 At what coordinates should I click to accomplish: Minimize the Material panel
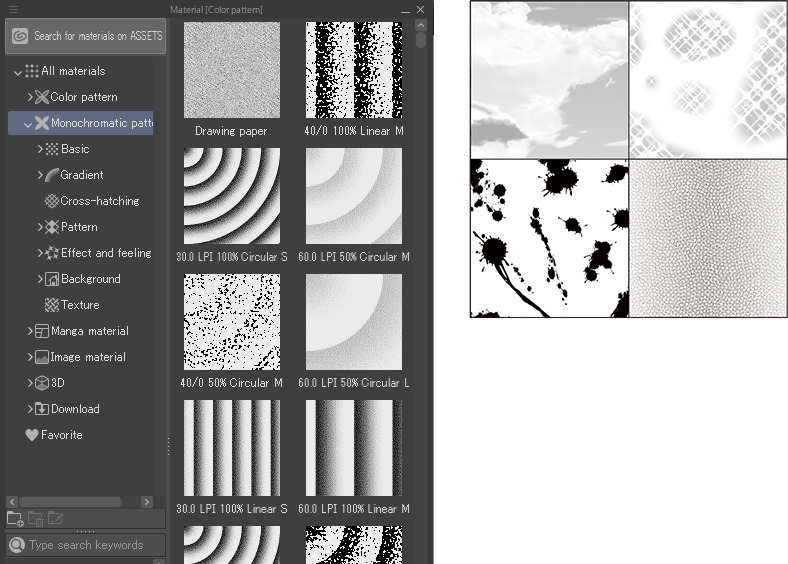(405, 10)
